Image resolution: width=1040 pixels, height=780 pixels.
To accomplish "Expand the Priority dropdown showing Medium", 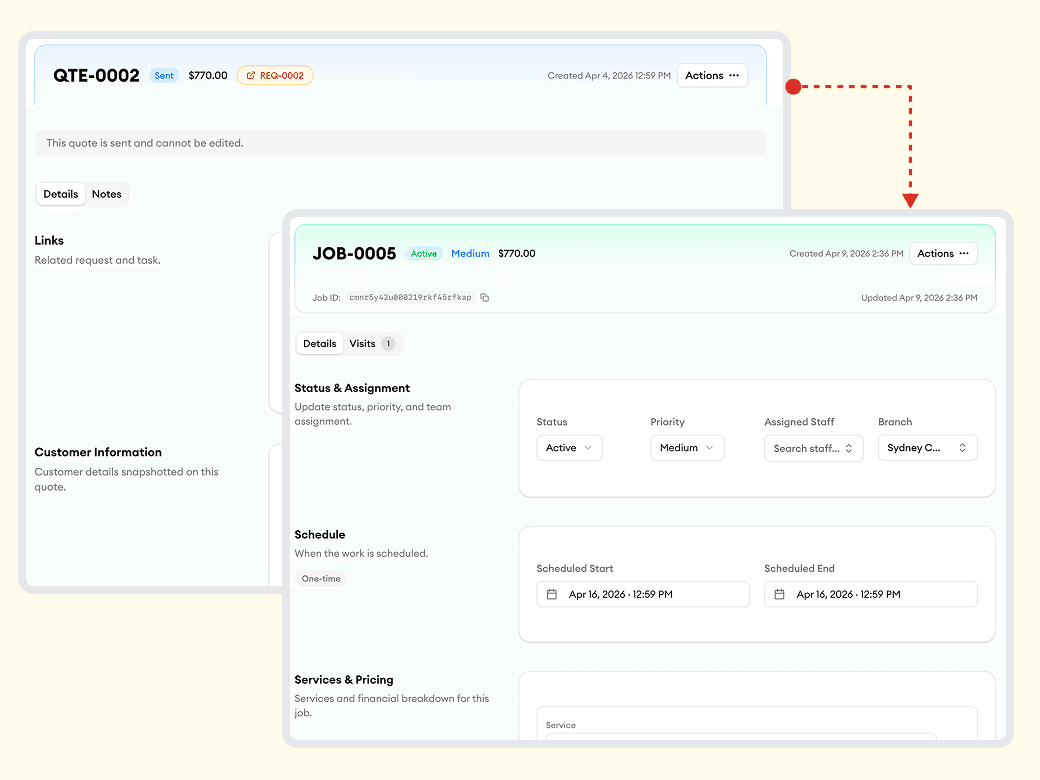I will [687, 448].
